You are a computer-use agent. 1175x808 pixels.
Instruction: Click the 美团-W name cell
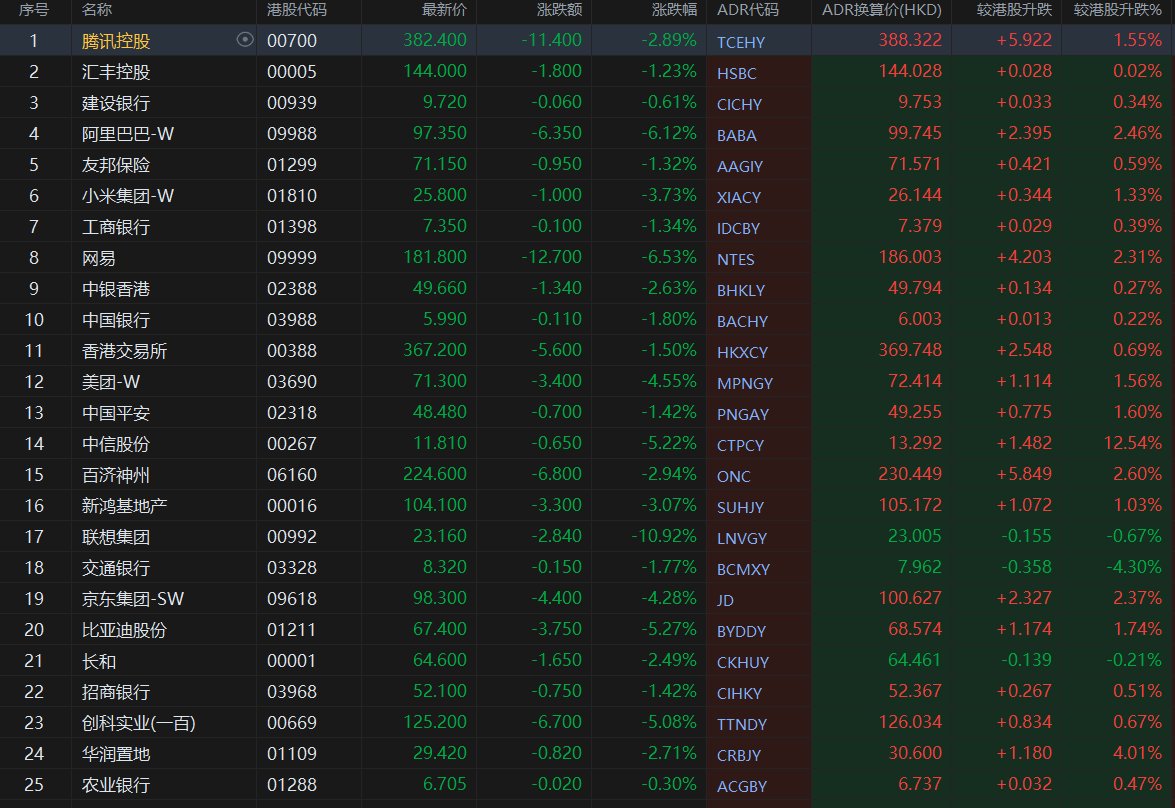[x=111, y=382]
